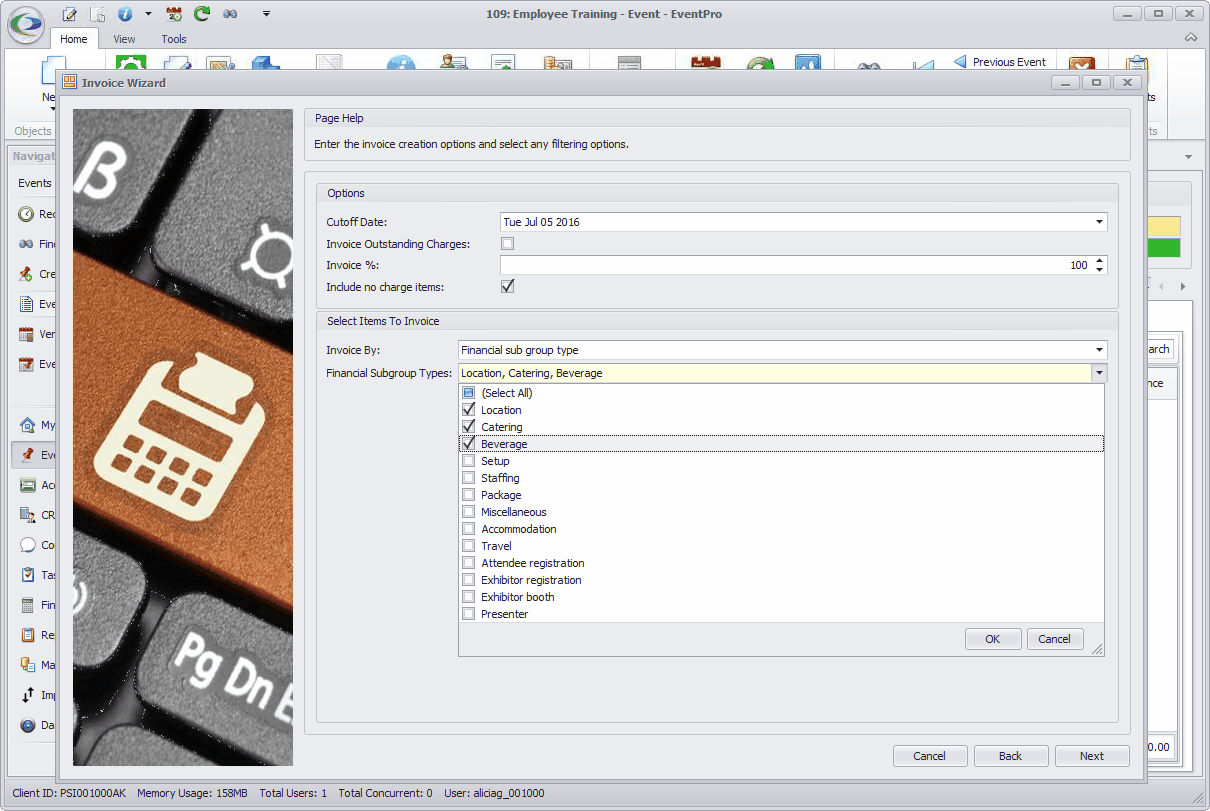The width and height of the screenshot is (1210, 811).
Task: Click the blue info icon in quick access toolbar
Action: pyautogui.click(x=125, y=14)
